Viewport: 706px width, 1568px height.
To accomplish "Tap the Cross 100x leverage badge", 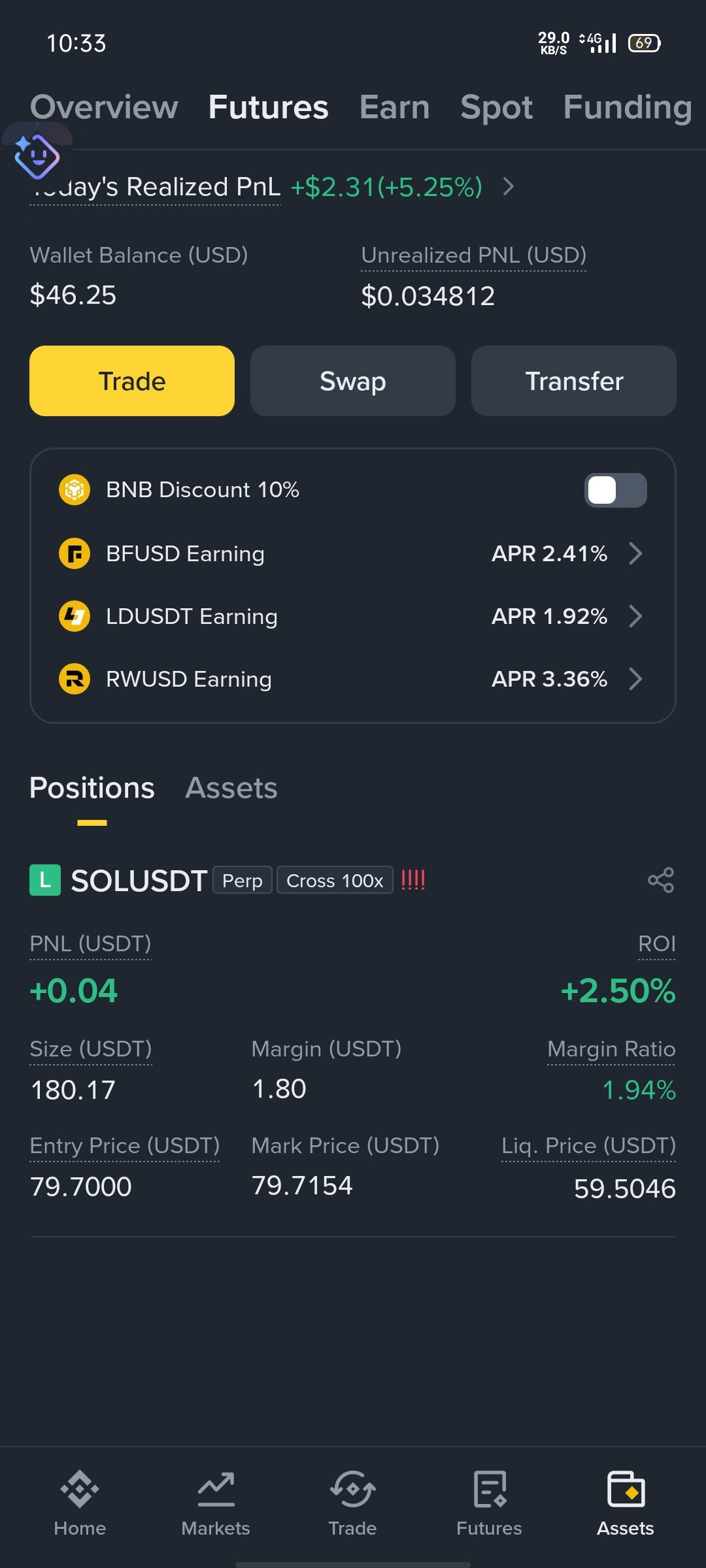I will click(x=335, y=880).
